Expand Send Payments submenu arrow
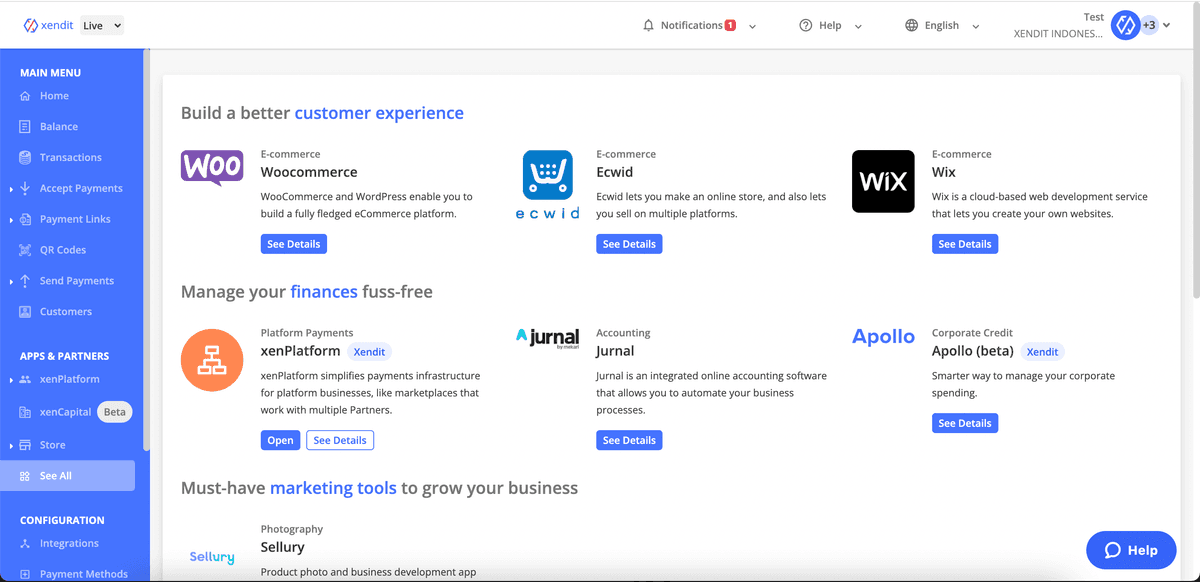The width and height of the screenshot is (1200, 582). (x=11, y=282)
